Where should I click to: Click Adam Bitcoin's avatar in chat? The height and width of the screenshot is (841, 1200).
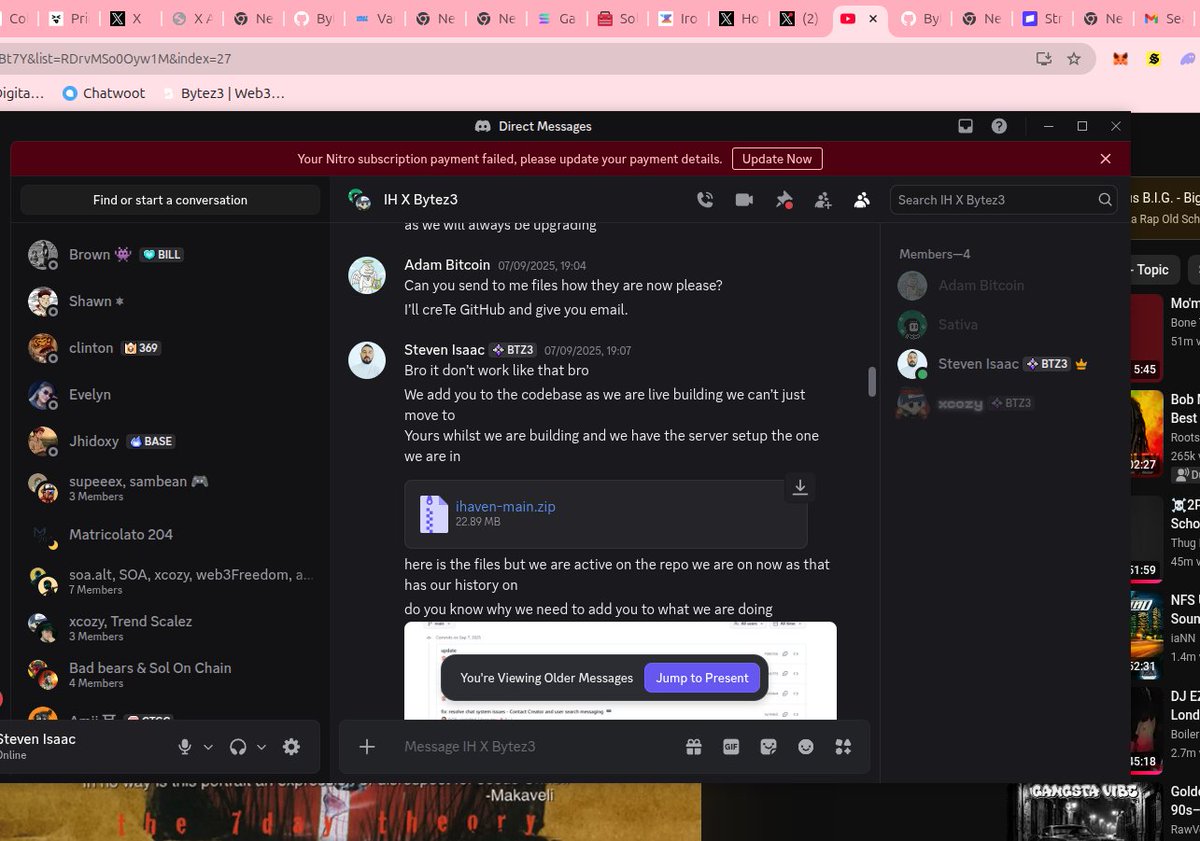click(367, 275)
